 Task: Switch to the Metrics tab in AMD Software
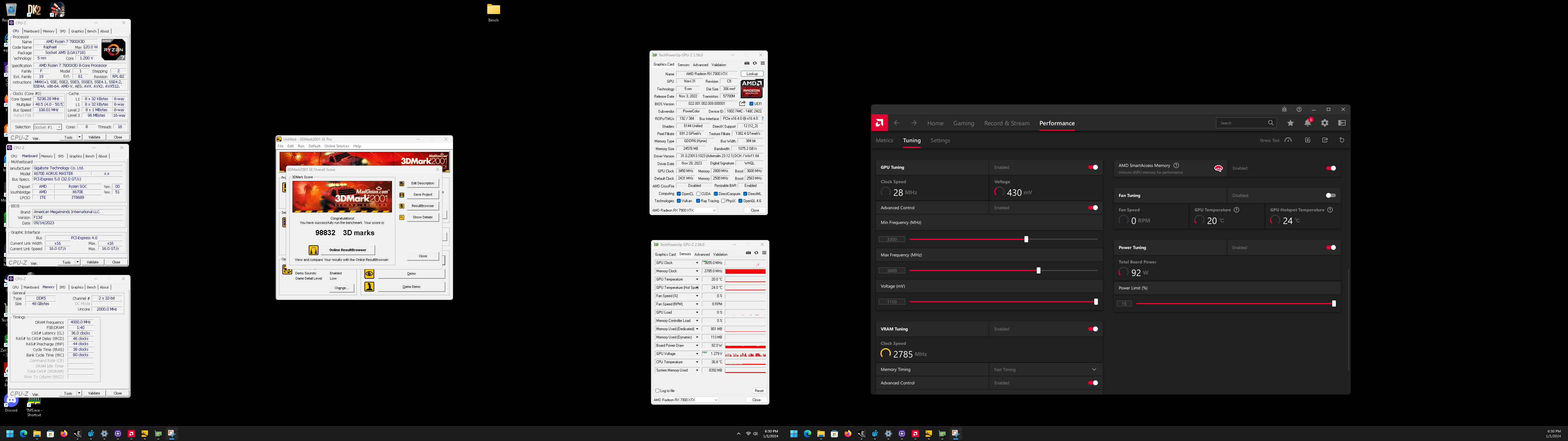point(884,141)
